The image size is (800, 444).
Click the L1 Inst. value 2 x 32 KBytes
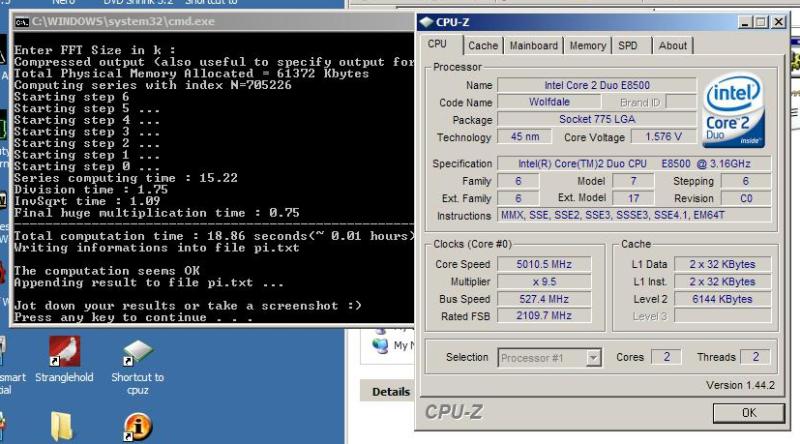pos(722,282)
